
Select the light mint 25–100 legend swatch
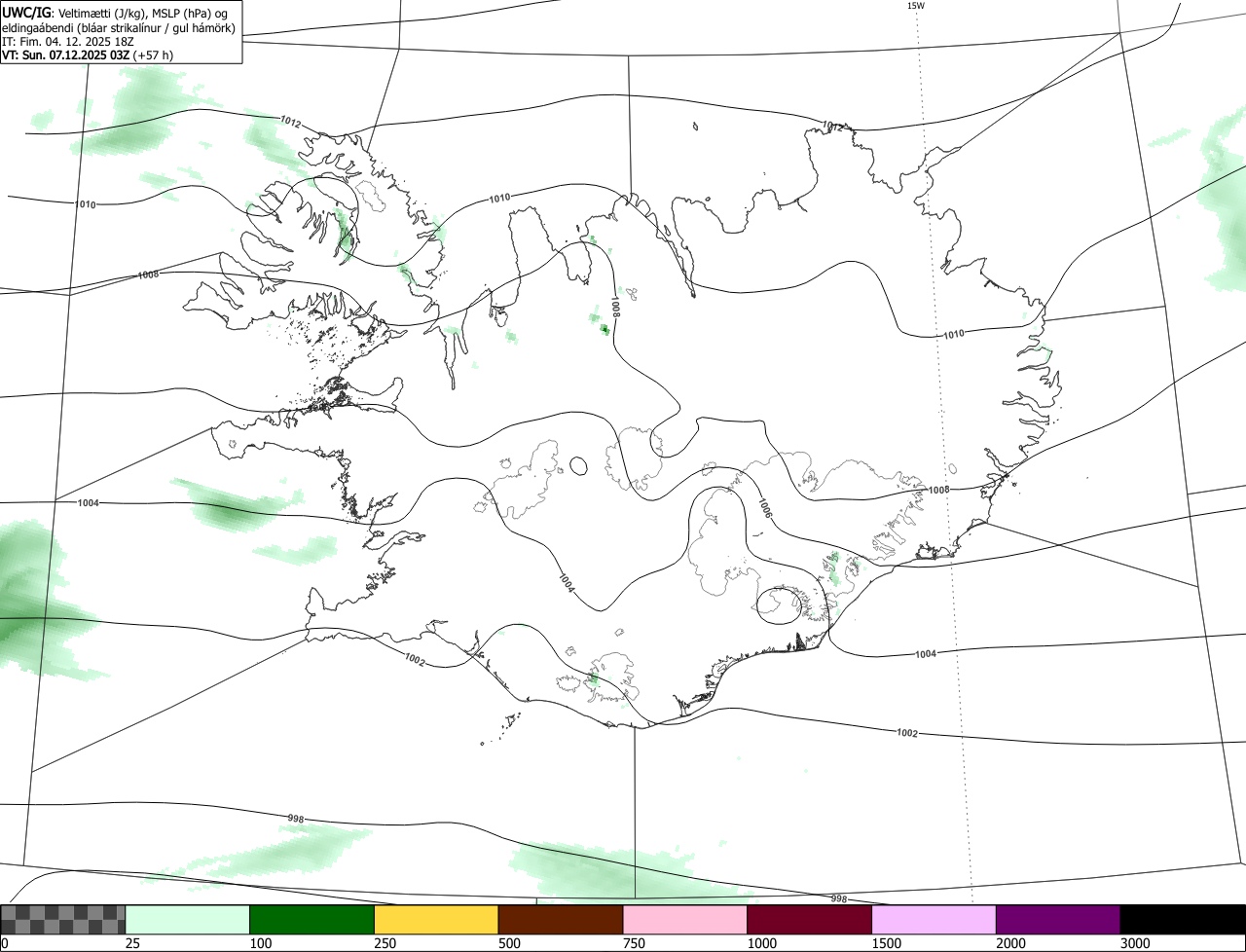[188, 920]
